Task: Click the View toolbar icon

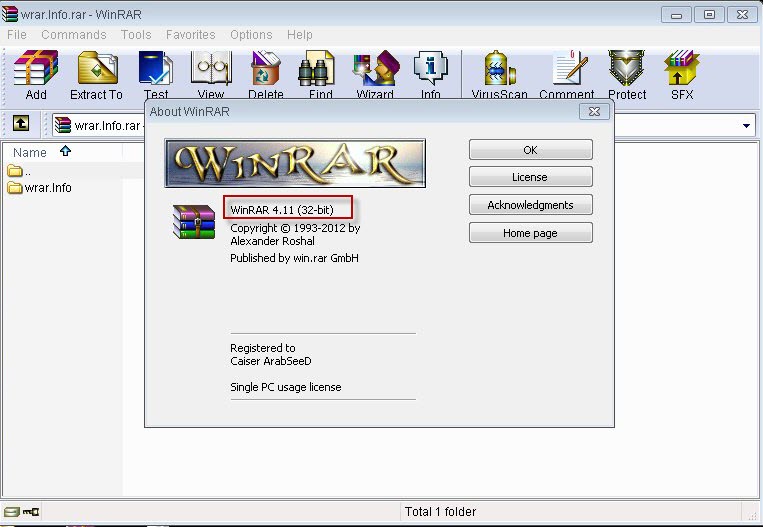Action: (x=211, y=75)
